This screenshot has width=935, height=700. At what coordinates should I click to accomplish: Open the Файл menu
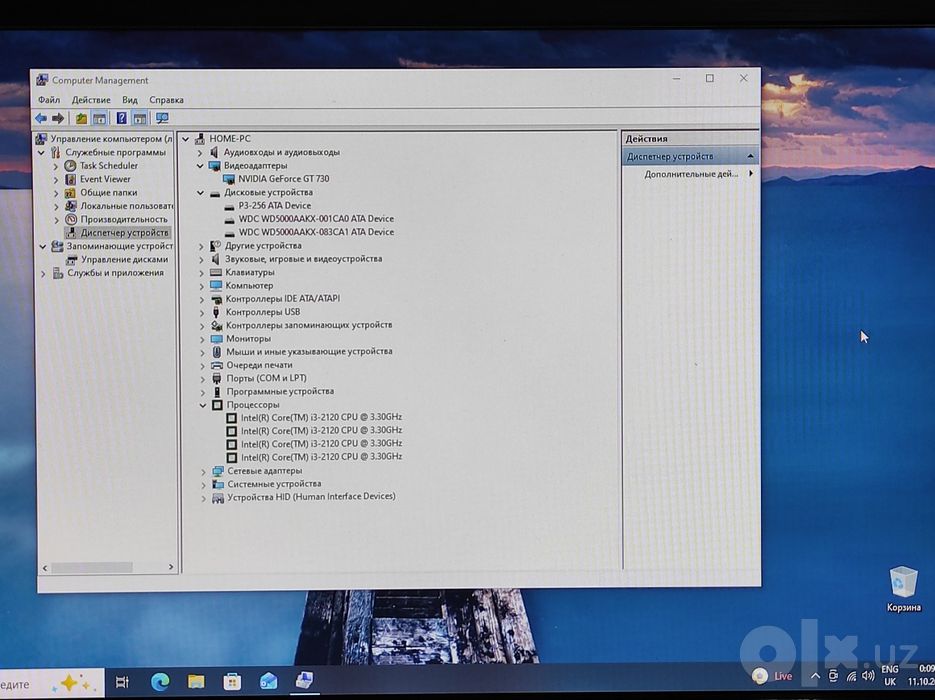click(49, 100)
